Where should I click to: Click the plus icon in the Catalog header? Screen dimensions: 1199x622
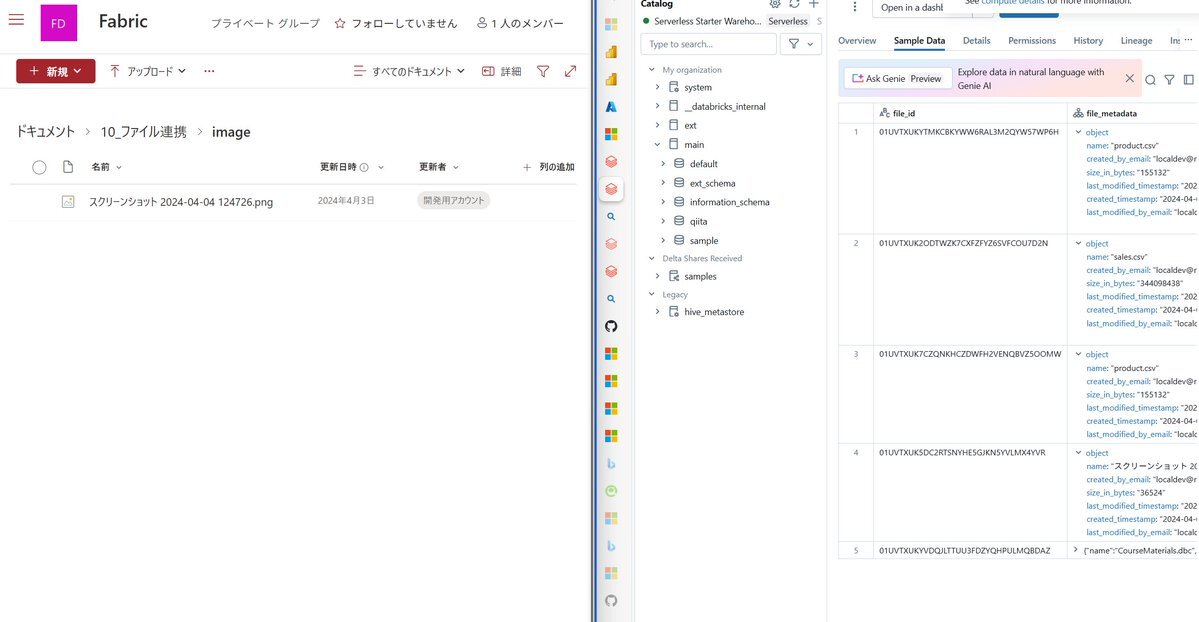coord(814,4)
